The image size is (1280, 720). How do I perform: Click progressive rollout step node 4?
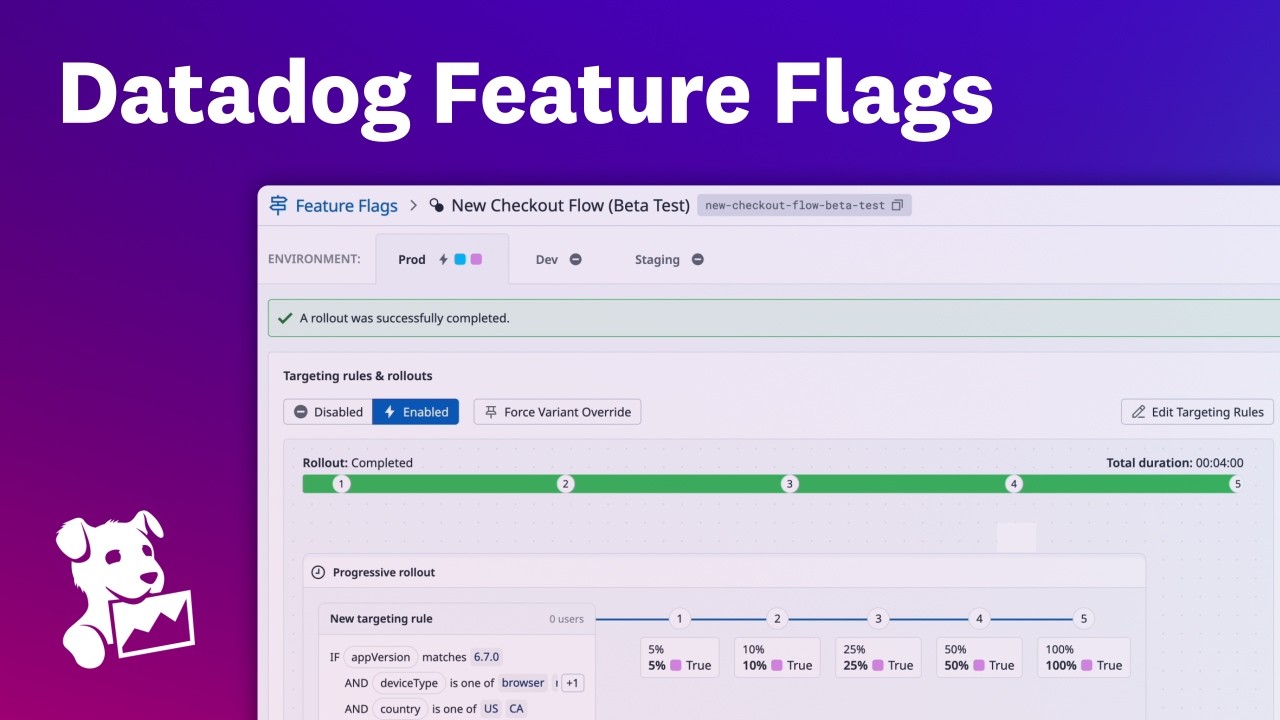click(x=979, y=619)
